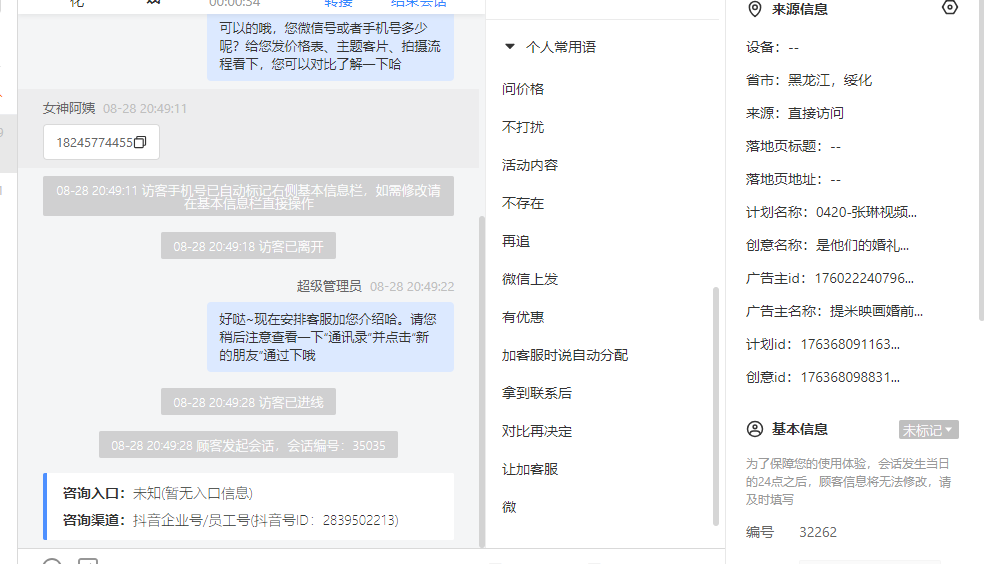
Task: Click the chat history scrollbar
Action: (x=482, y=381)
